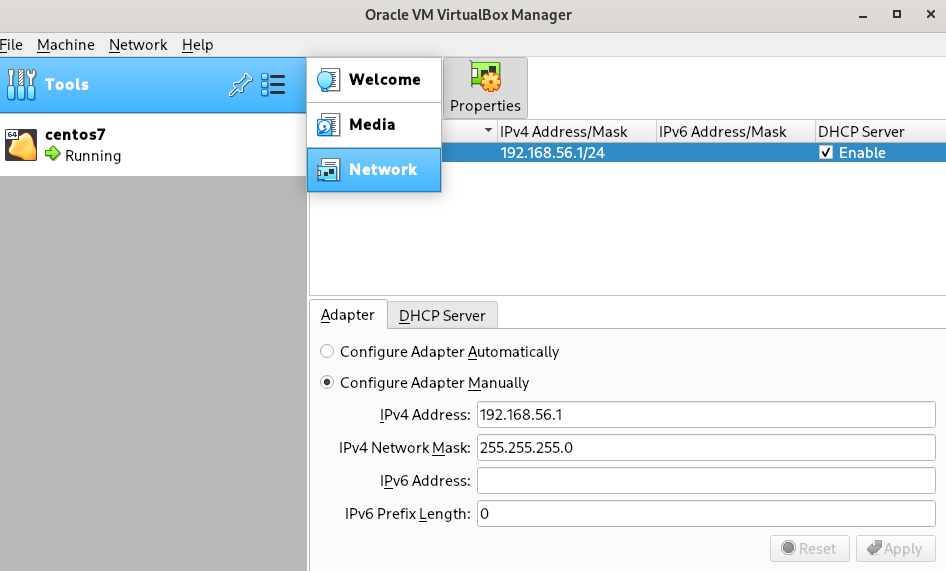Open the Tools list menu icon
The height and width of the screenshot is (571, 946).
273,85
